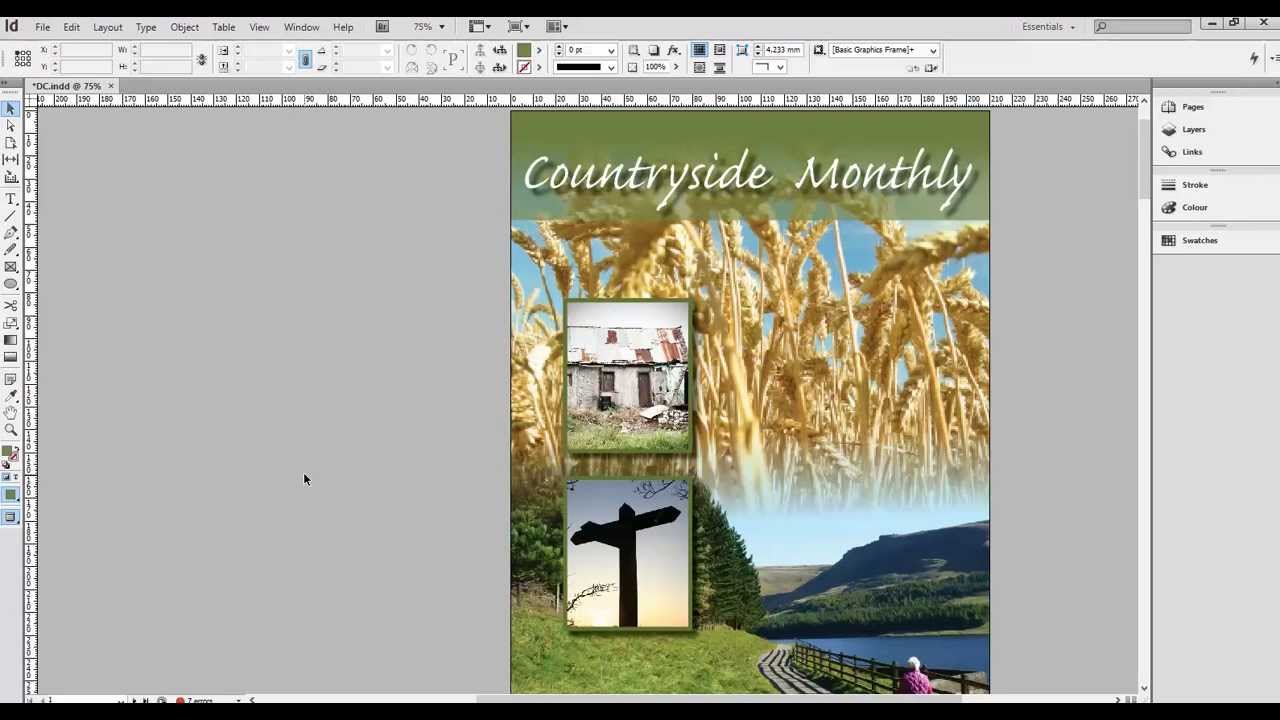This screenshot has height=720, width=1280.
Task: Select the Eyedropper tool
Action: [11, 395]
